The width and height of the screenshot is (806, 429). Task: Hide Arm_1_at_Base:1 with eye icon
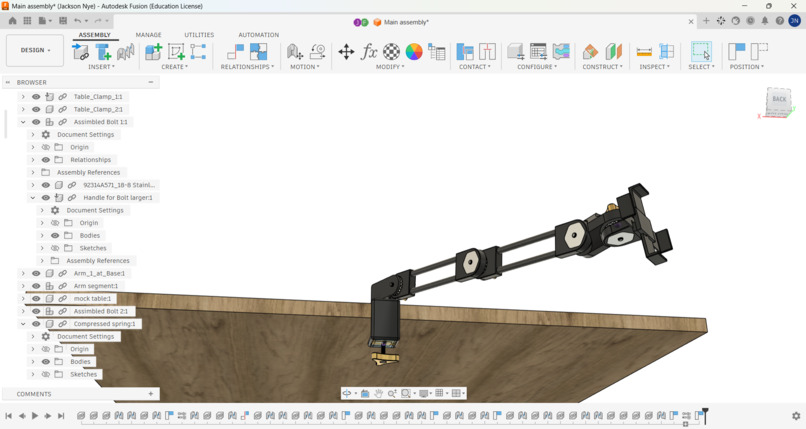(36, 273)
